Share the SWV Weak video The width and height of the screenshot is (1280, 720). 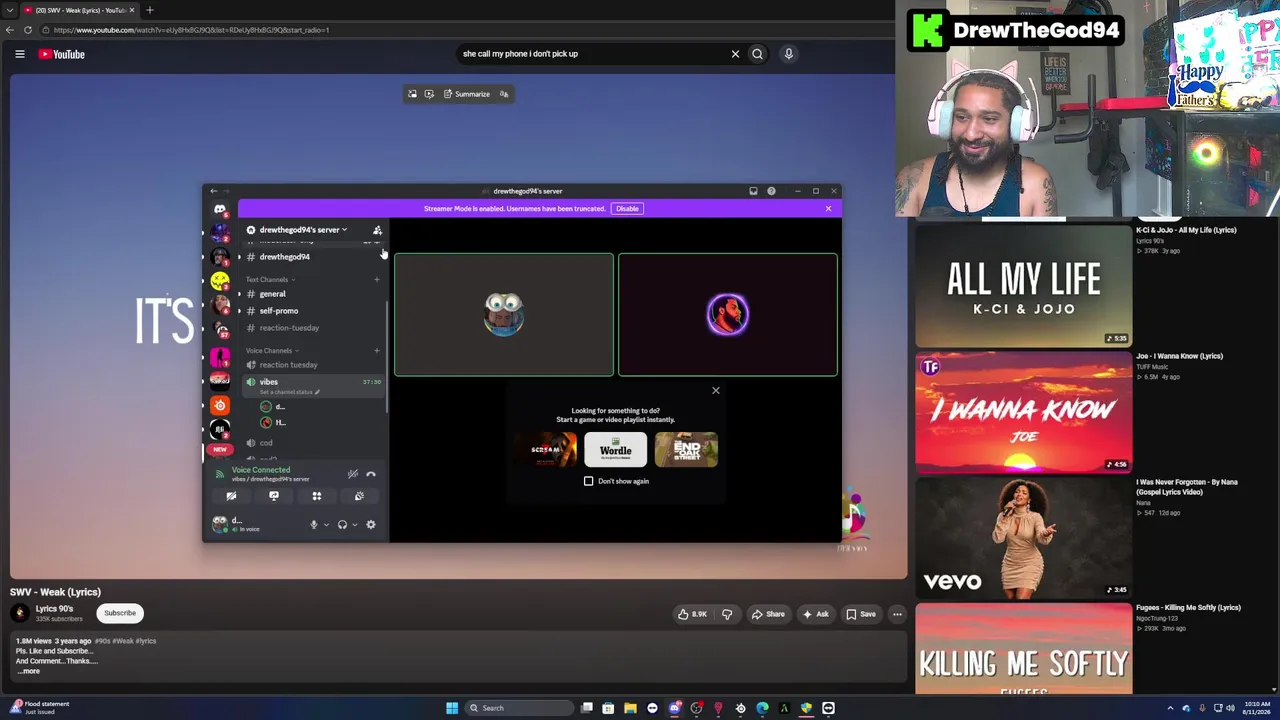pos(768,614)
